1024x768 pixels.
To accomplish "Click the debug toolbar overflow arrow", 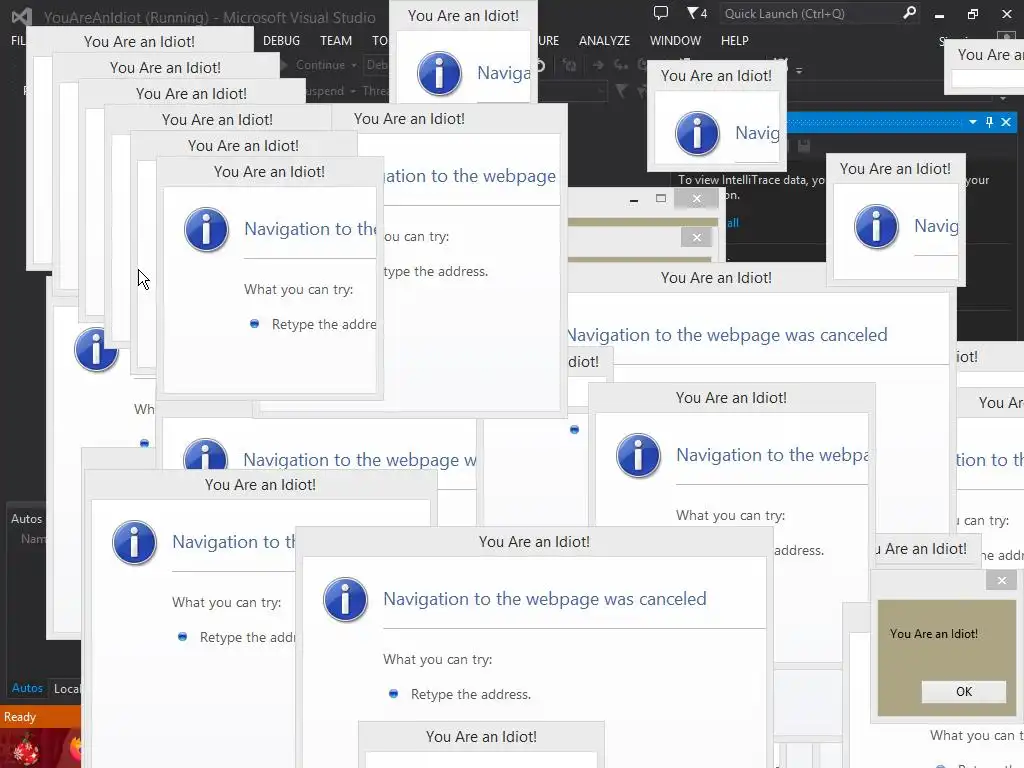I will coord(799,69).
